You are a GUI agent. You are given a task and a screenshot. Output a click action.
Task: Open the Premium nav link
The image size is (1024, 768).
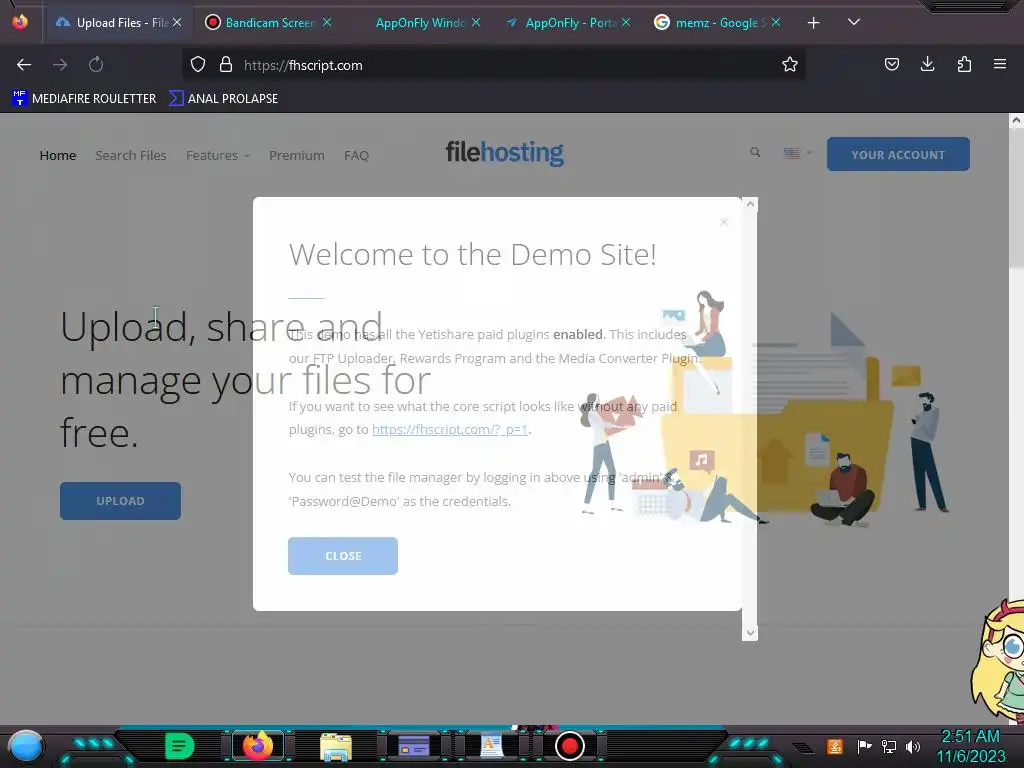click(x=296, y=155)
